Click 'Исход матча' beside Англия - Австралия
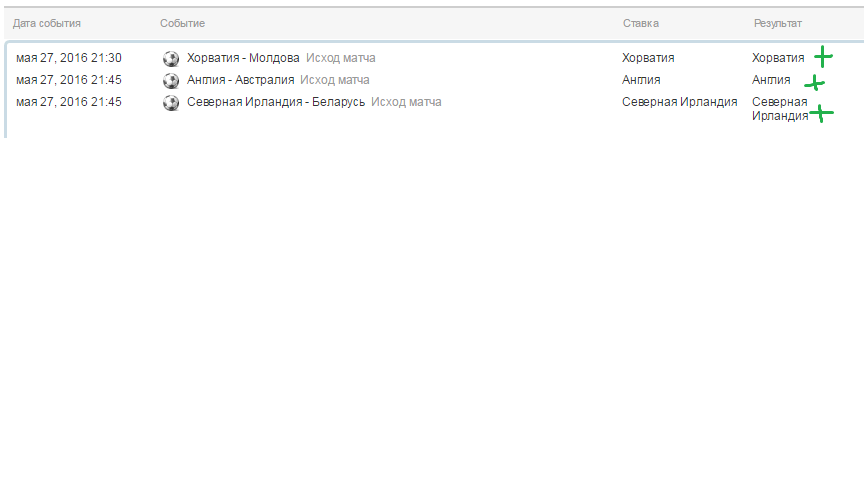 [334, 80]
